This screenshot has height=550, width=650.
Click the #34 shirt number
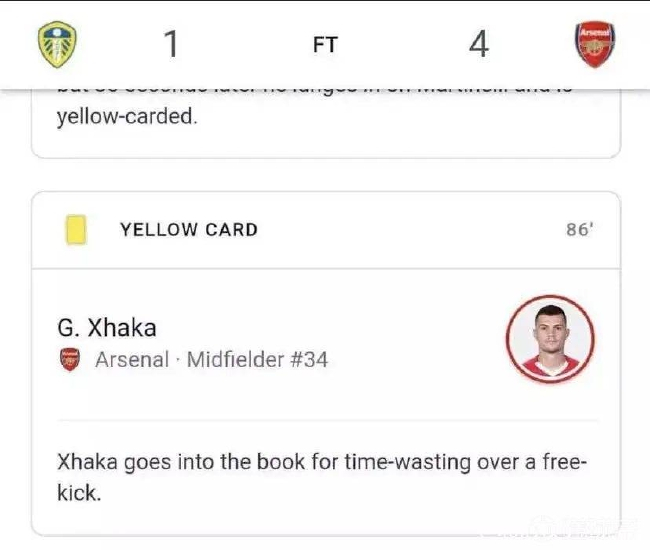[309, 359]
